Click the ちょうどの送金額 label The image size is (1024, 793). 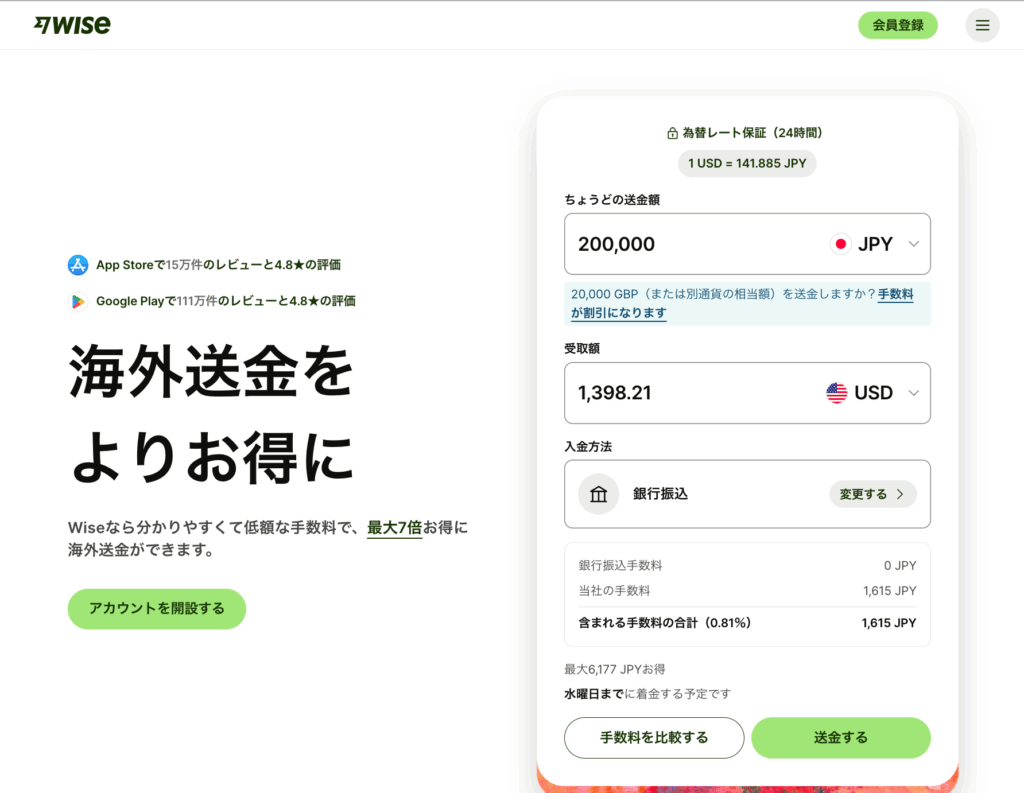(612, 200)
